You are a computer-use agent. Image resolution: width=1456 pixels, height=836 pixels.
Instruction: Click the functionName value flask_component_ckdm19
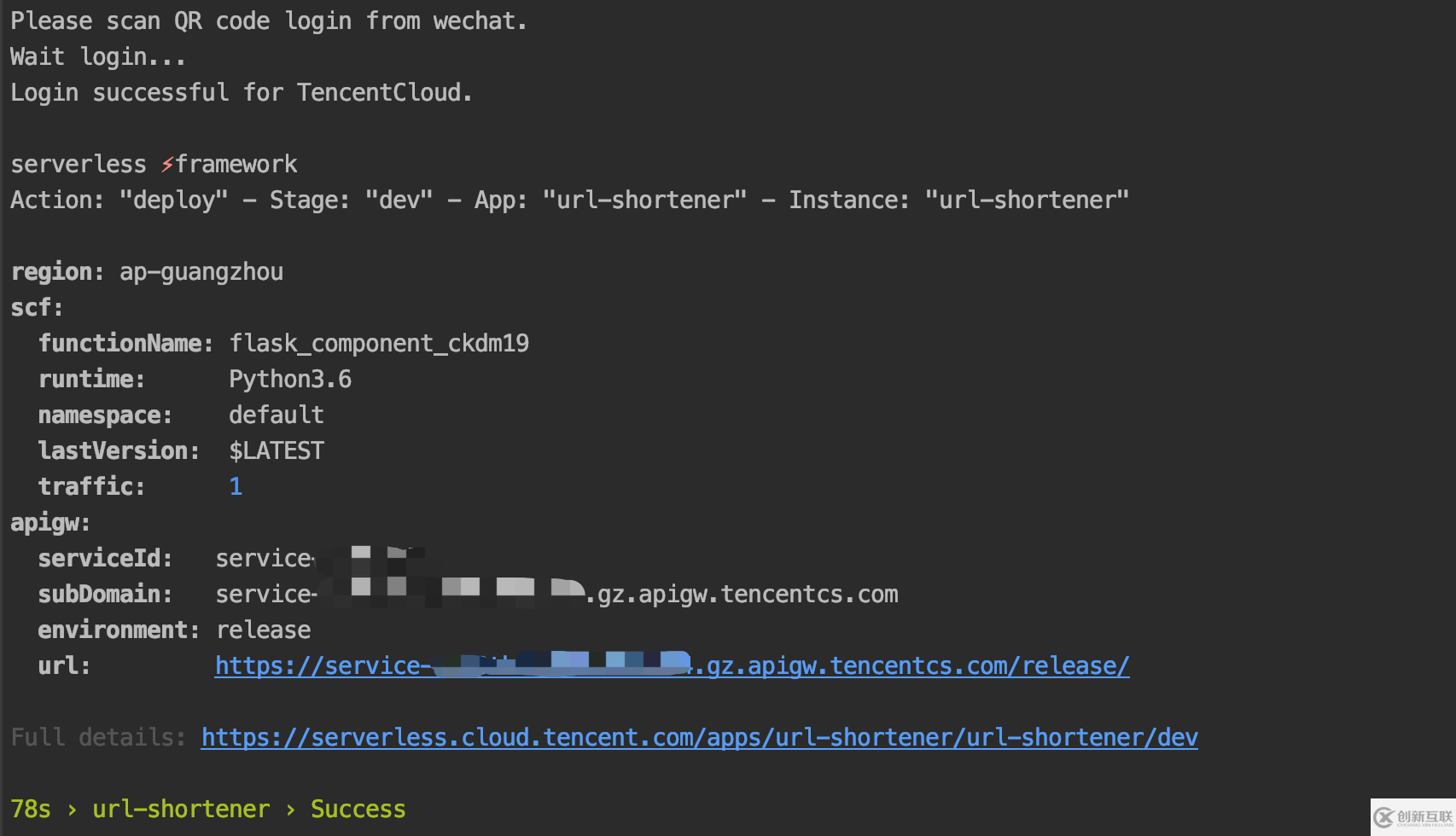pyautogui.click(x=379, y=343)
